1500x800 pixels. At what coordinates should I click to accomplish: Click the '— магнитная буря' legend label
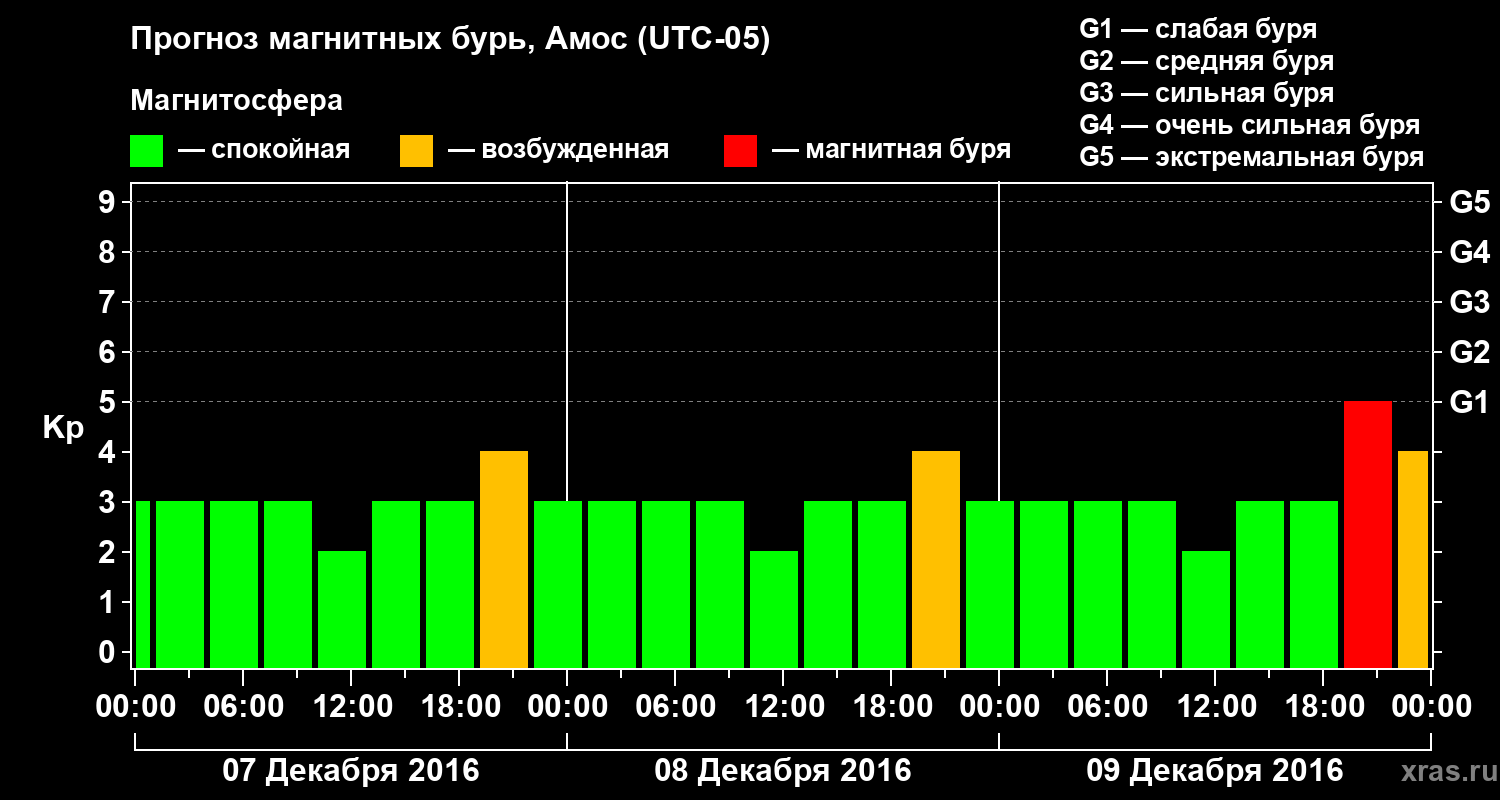892,151
